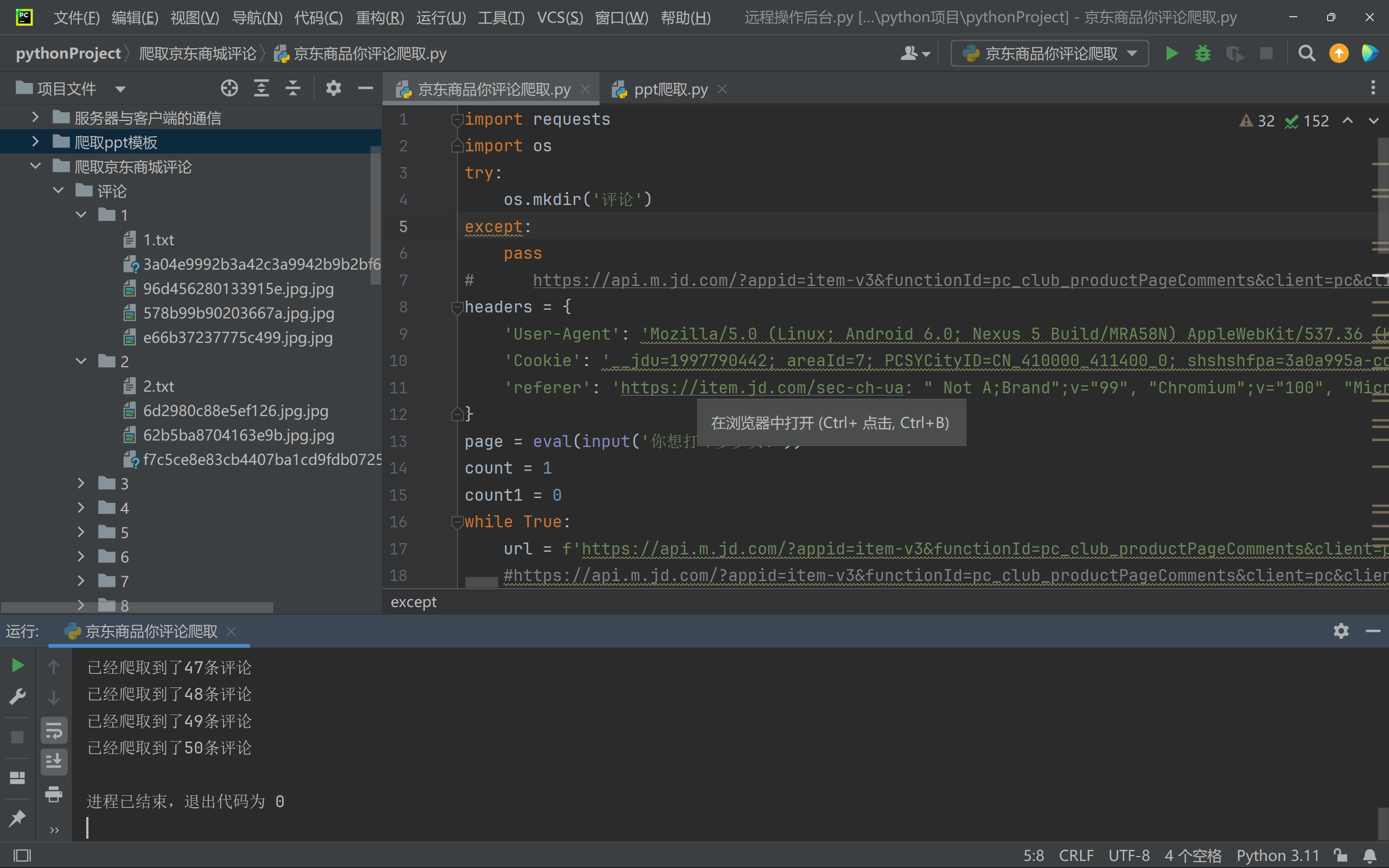1389x868 pixels.
Task: Open editor tabs more options menu
Action: (x=1373, y=88)
